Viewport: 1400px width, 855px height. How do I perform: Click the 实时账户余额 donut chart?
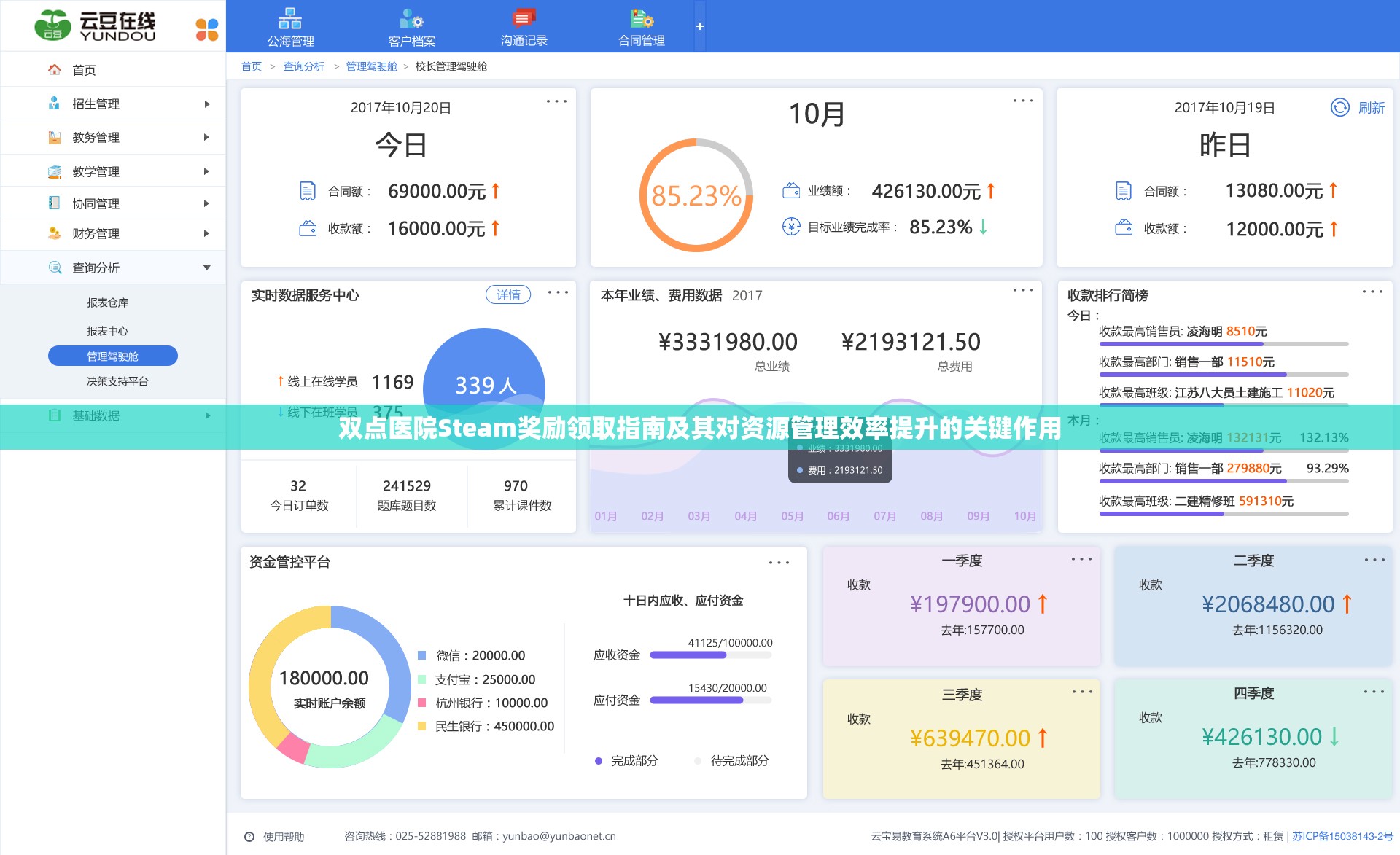pos(330,687)
